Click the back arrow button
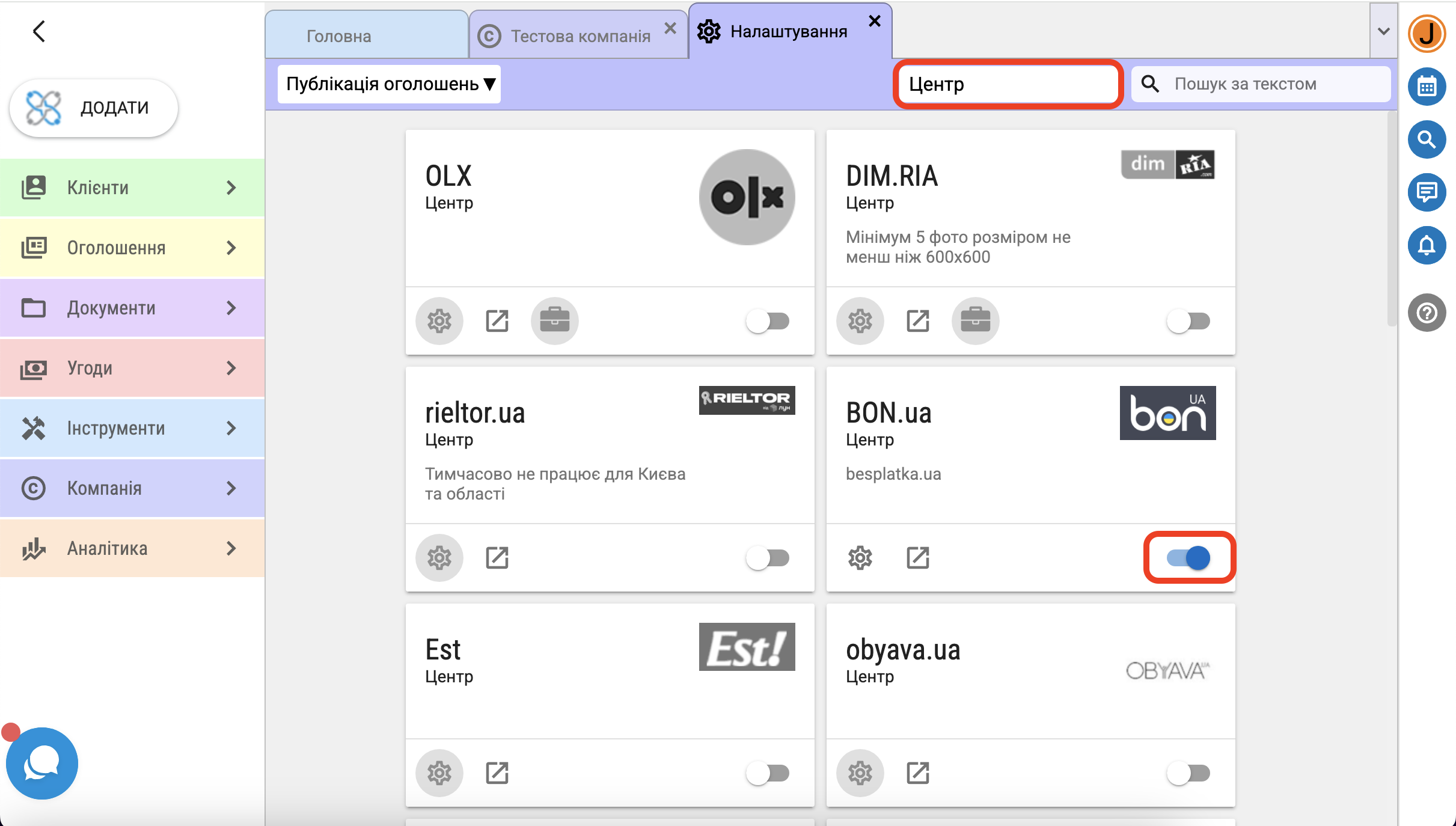 tap(39, 31)
